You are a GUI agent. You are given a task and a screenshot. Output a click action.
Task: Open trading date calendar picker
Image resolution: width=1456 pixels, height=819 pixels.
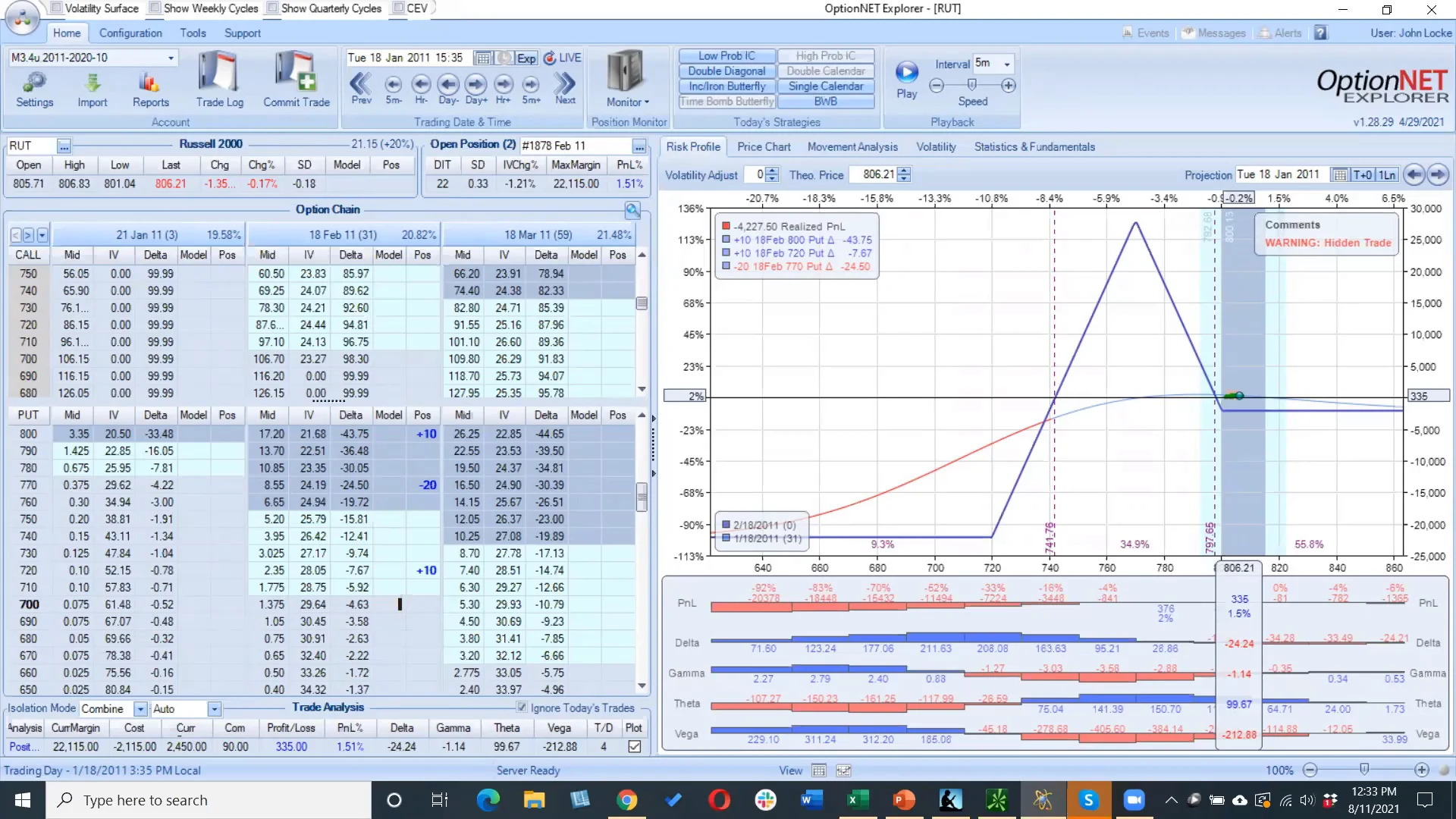(x=482, y=58)
